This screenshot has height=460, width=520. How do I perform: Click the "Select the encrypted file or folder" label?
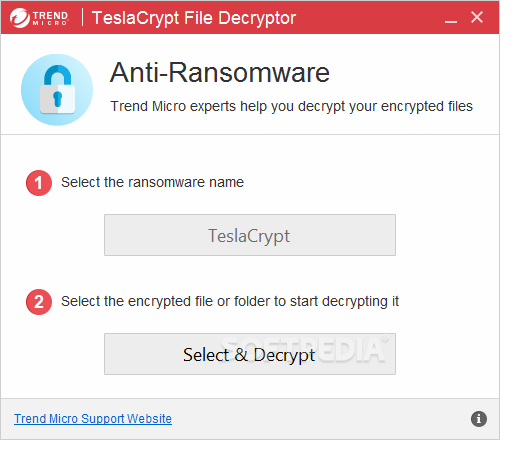pyautogui.click(x=230, y=301)
